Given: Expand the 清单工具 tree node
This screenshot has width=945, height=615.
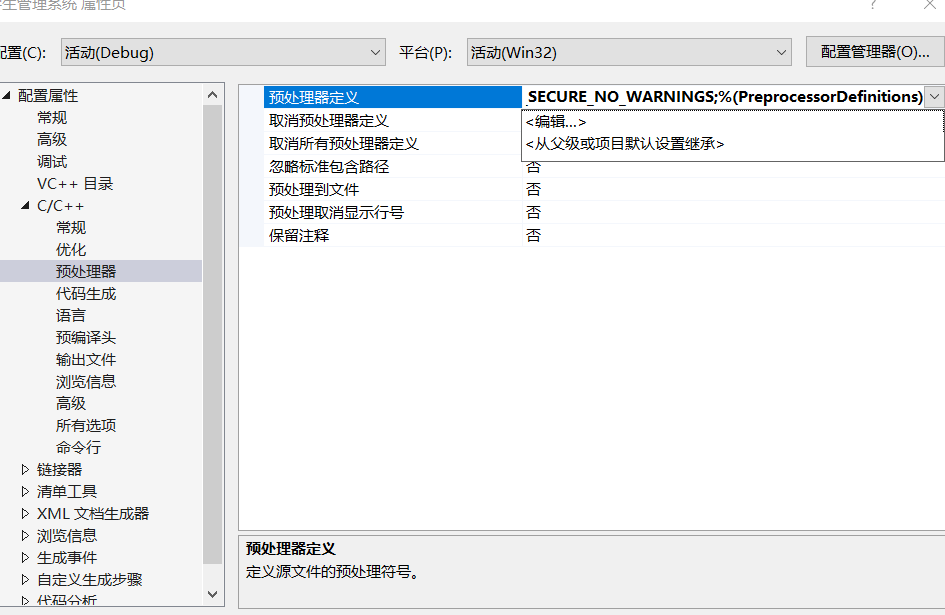Looking at the screenshot, I should [25, 491].
